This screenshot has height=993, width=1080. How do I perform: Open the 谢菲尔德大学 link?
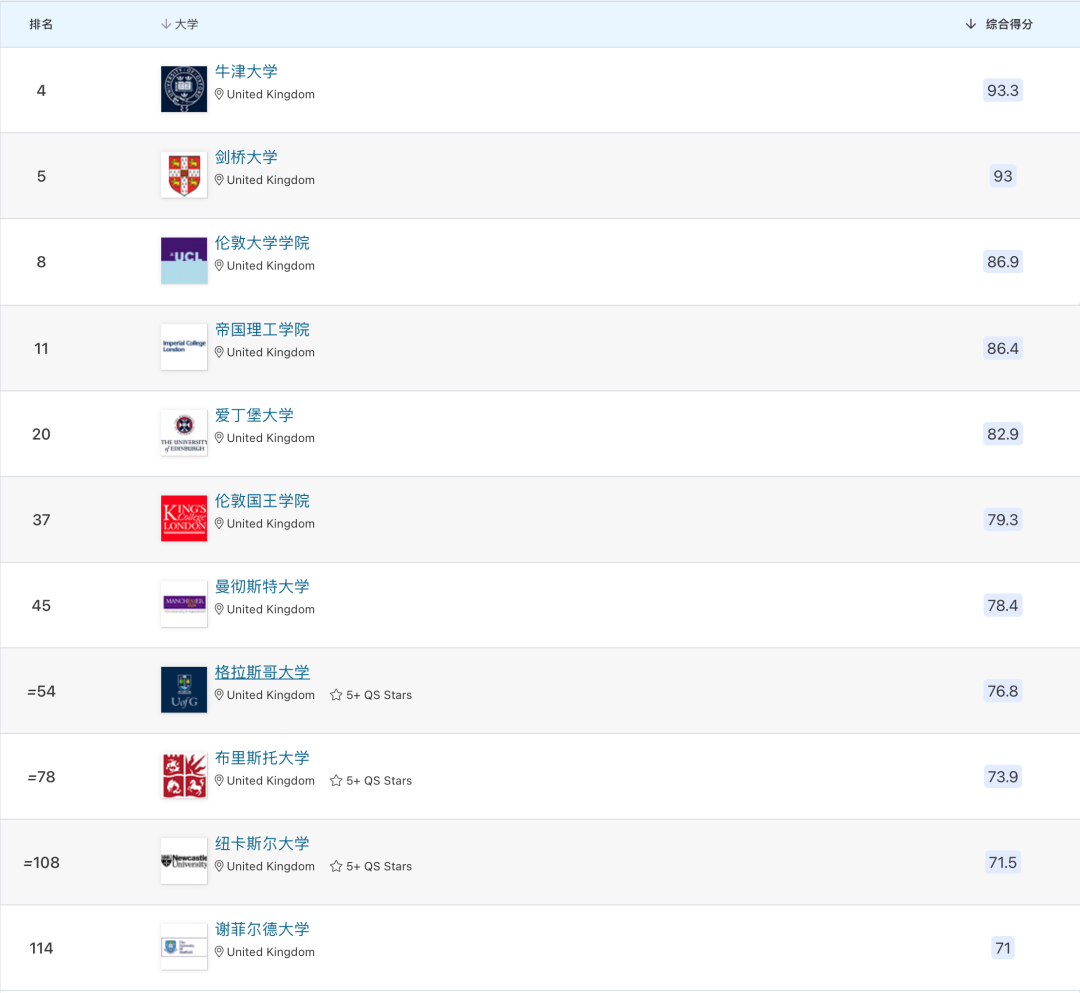(x=262, y=930)
